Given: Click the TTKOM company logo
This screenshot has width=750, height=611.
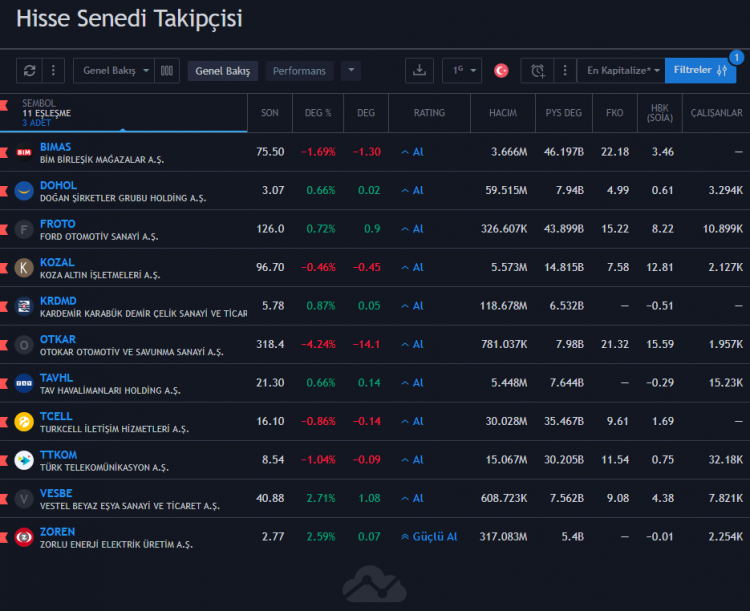Looking at the screenshot, I should [24, 460].
